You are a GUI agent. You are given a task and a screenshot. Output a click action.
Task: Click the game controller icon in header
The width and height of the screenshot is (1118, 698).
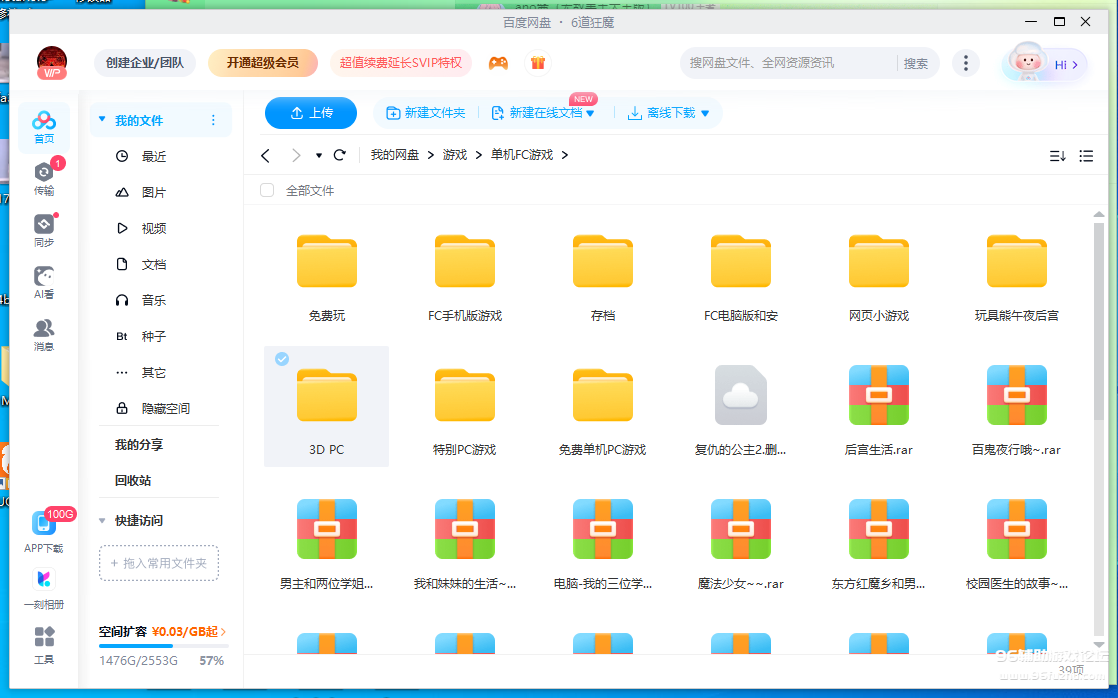pos(498,63)
